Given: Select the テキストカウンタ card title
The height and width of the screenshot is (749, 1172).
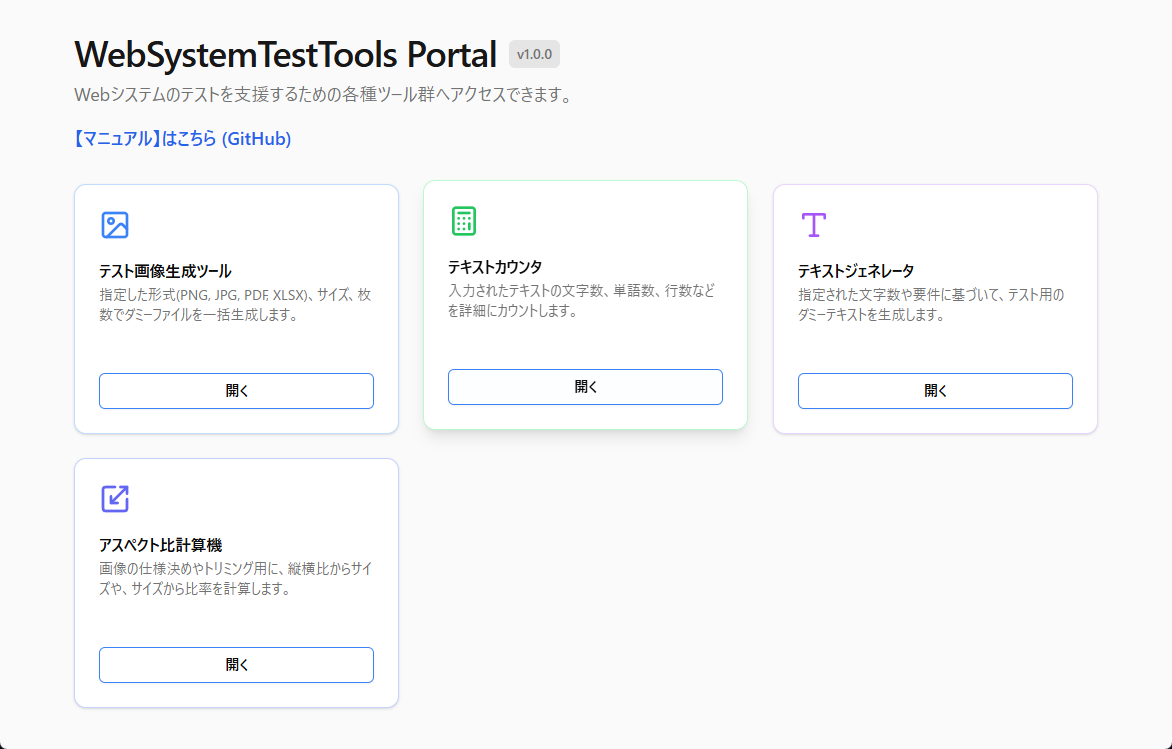Looking at the screenshot, I should pos(495,267).
